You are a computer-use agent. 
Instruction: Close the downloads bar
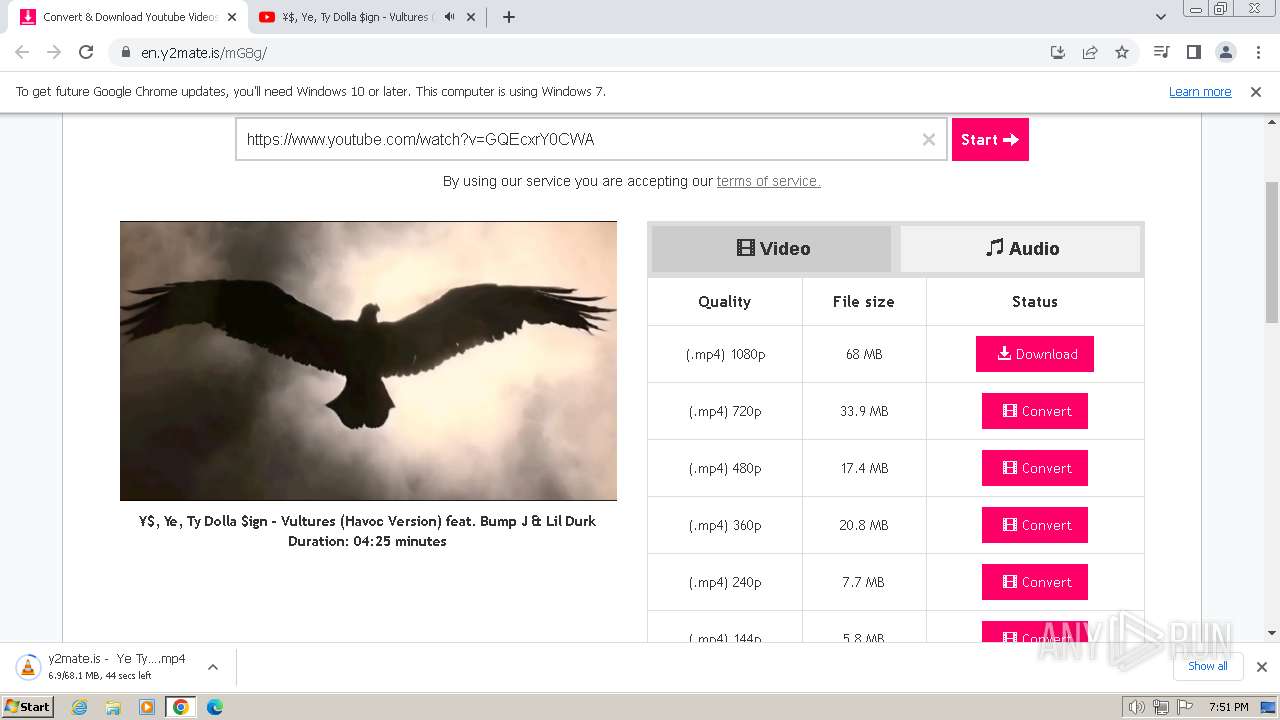point(1261,667)
